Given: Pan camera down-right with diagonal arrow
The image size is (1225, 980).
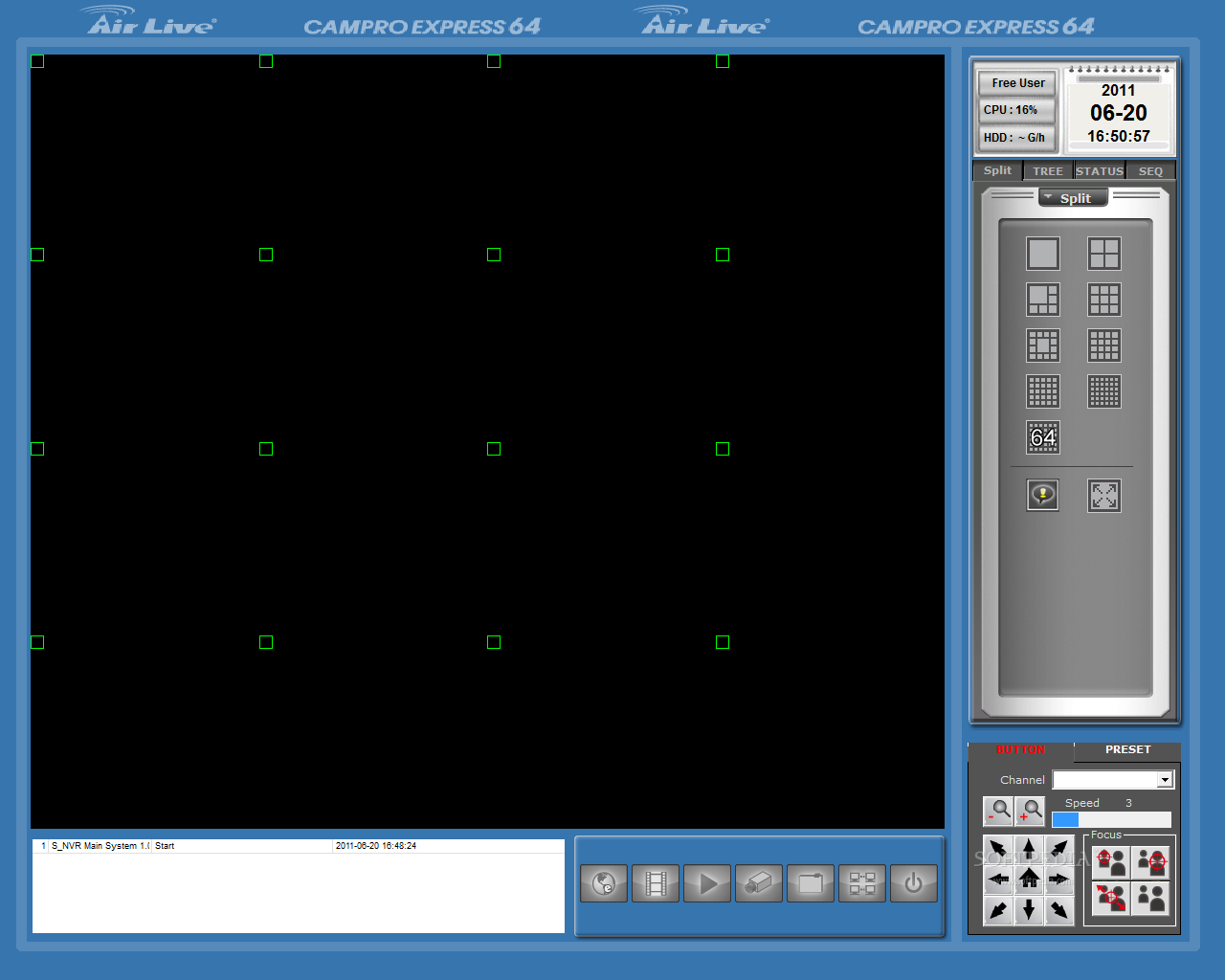Looking at the screenshot, I should tap(1058, 910).
